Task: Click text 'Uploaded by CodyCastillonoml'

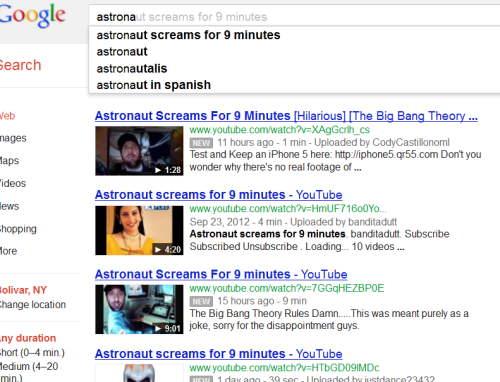Action: (382, 143)
